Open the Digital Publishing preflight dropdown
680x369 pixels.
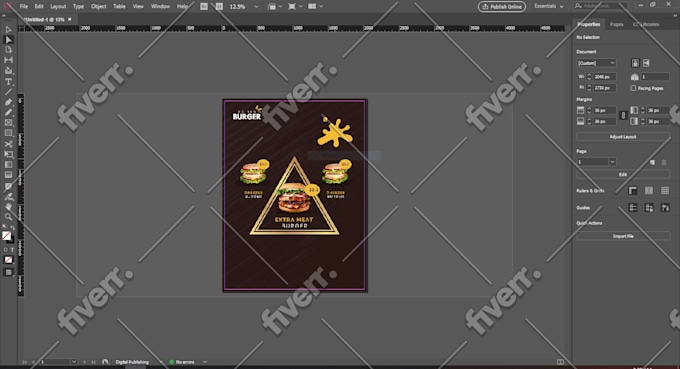(160, 362)
